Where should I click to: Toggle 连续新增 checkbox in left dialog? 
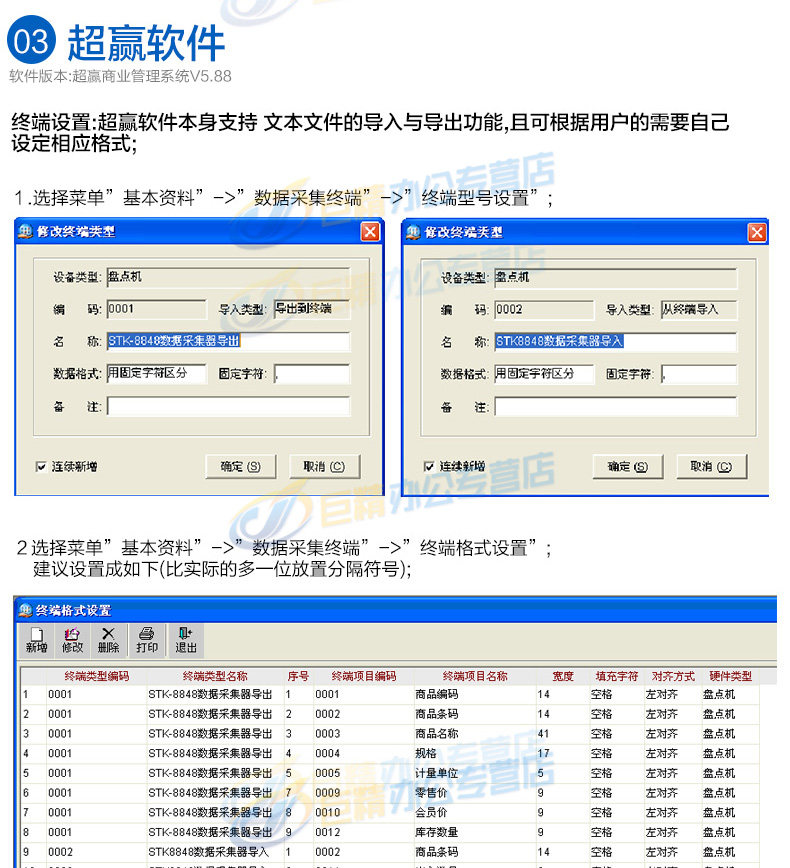(41, 467)
